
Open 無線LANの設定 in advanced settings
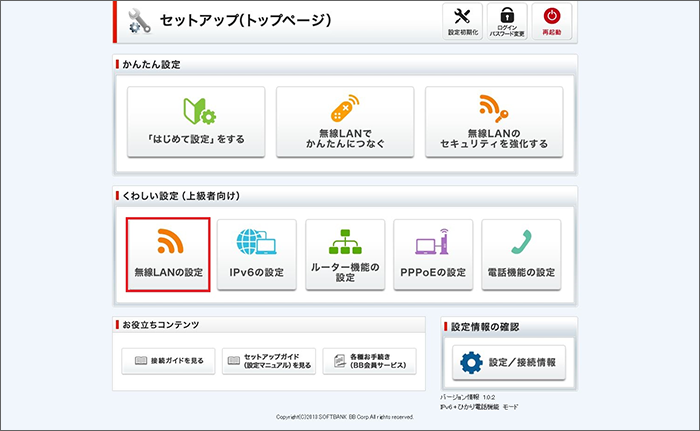coord(168,254)
